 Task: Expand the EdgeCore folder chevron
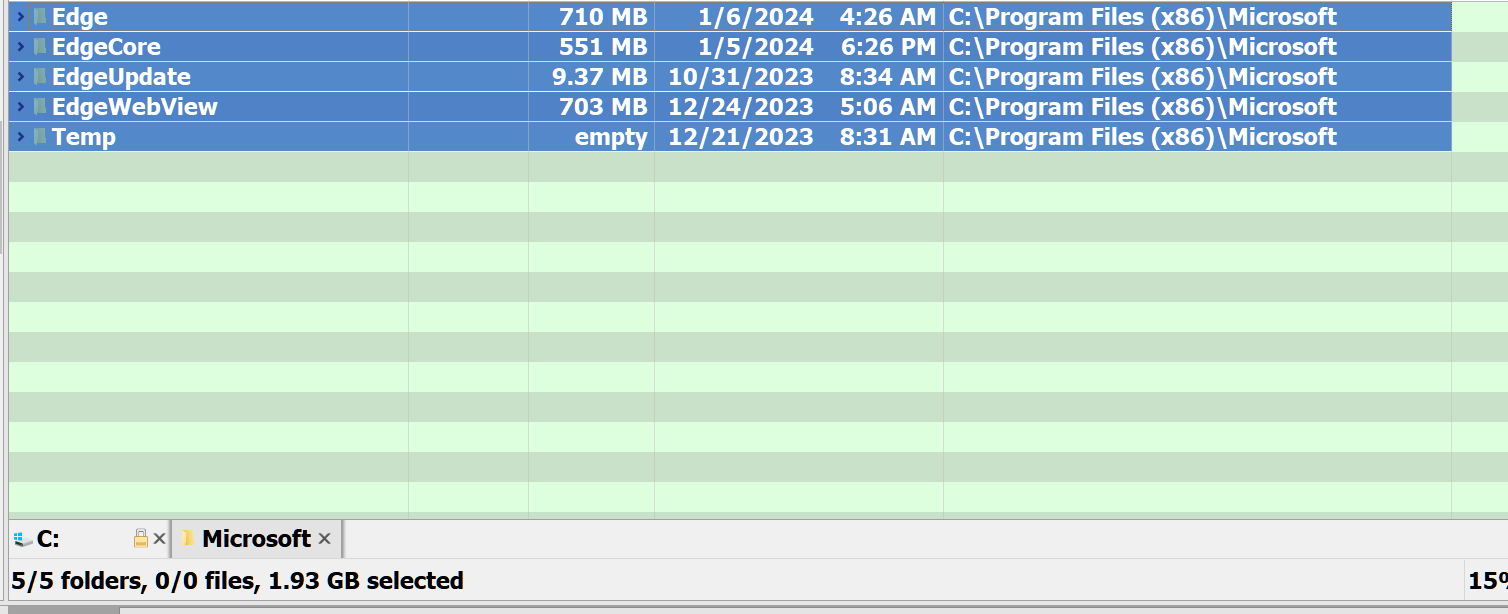click(x=21, y=47)
